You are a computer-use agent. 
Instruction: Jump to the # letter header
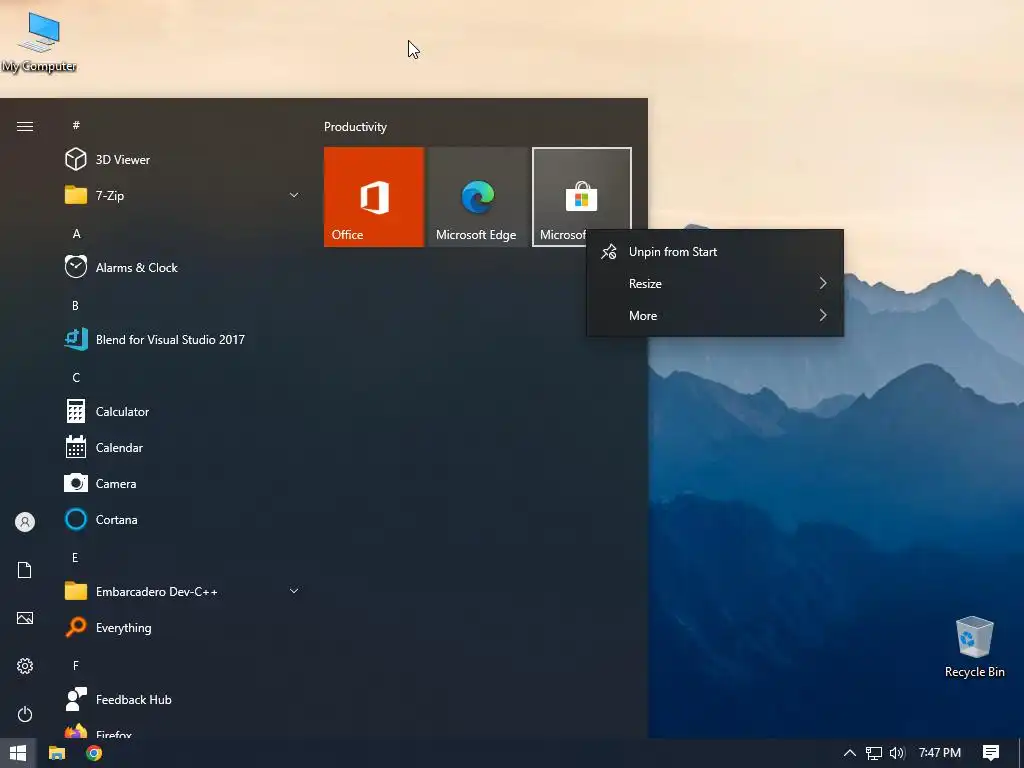[76, 125]
